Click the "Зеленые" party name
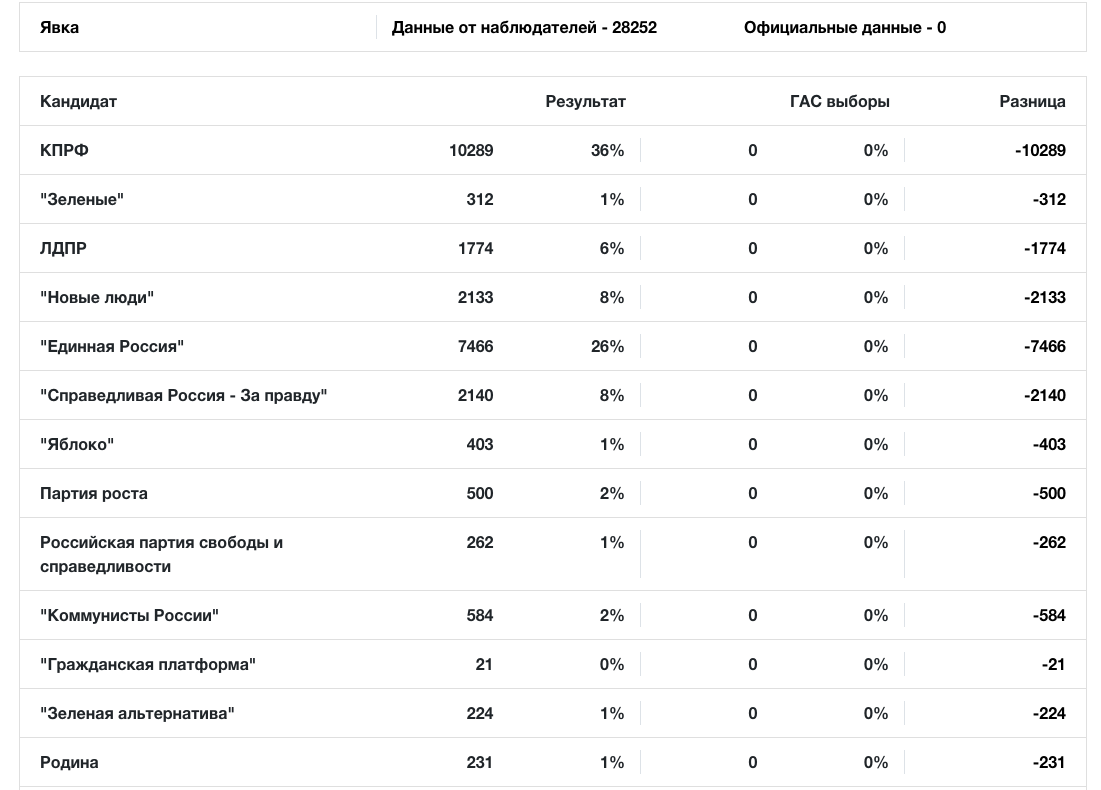This screenshot has height=790, width=1101. click(x=82, y=199)
